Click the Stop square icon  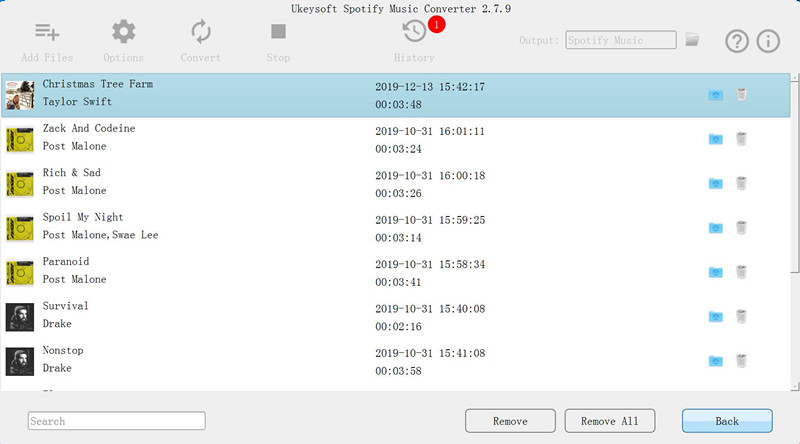click(x=278, y=32)
